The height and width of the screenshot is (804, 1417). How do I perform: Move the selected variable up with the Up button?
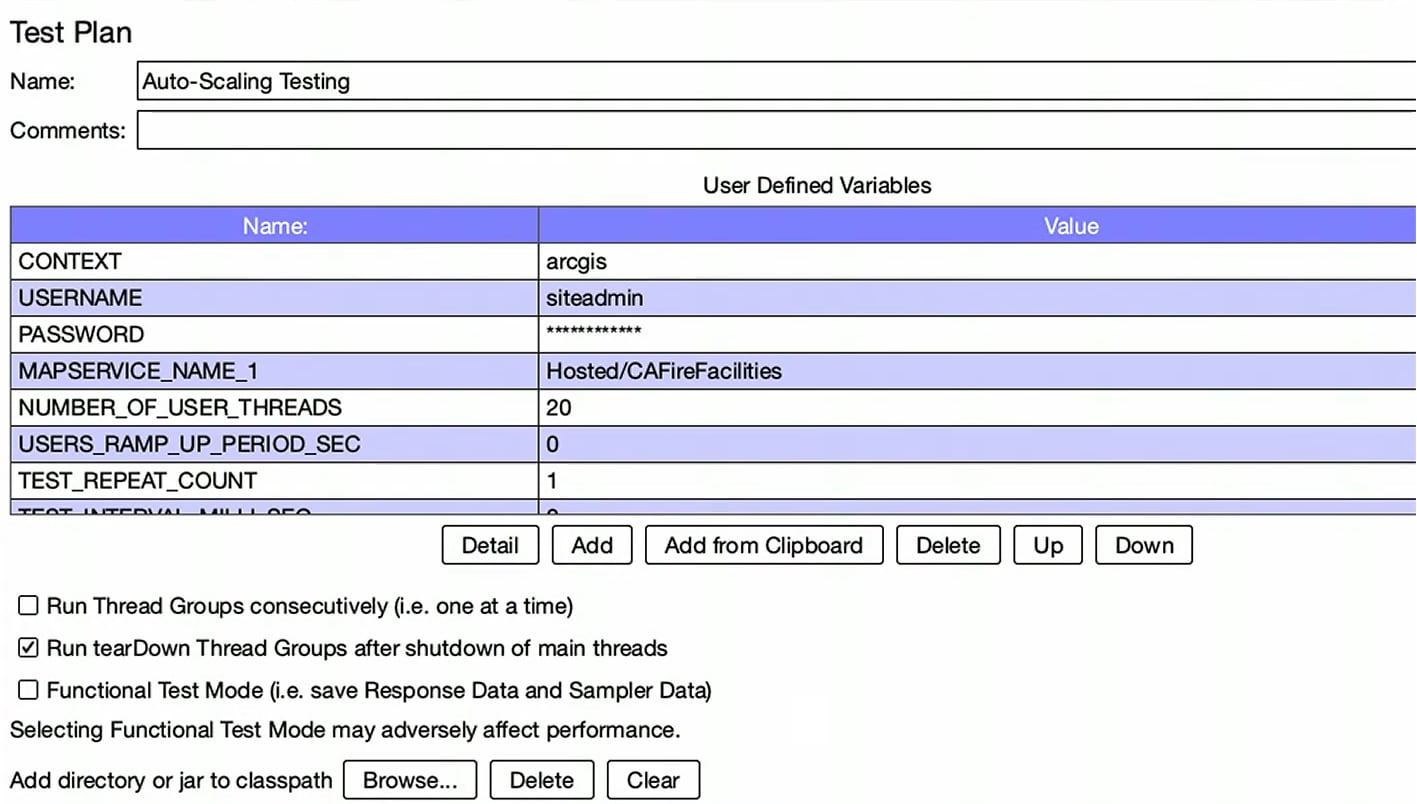[1047, 545]
